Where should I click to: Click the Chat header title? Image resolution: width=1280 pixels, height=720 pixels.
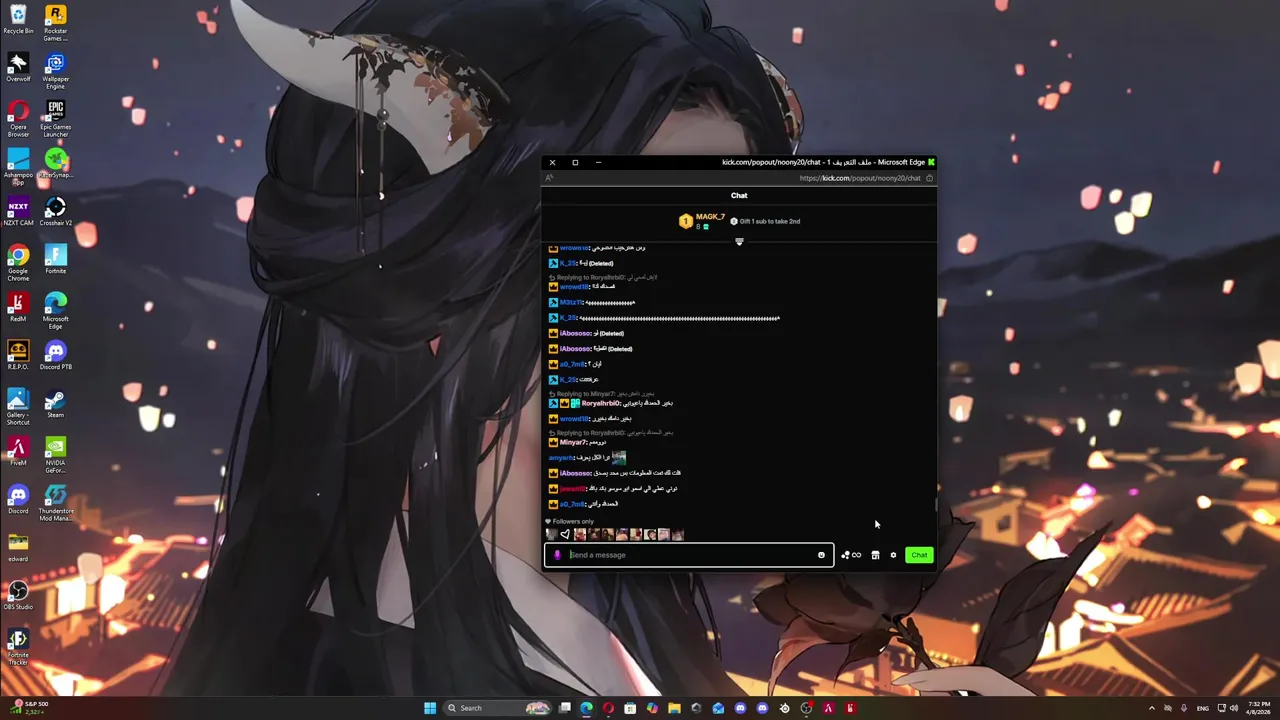tap(739, 195)
